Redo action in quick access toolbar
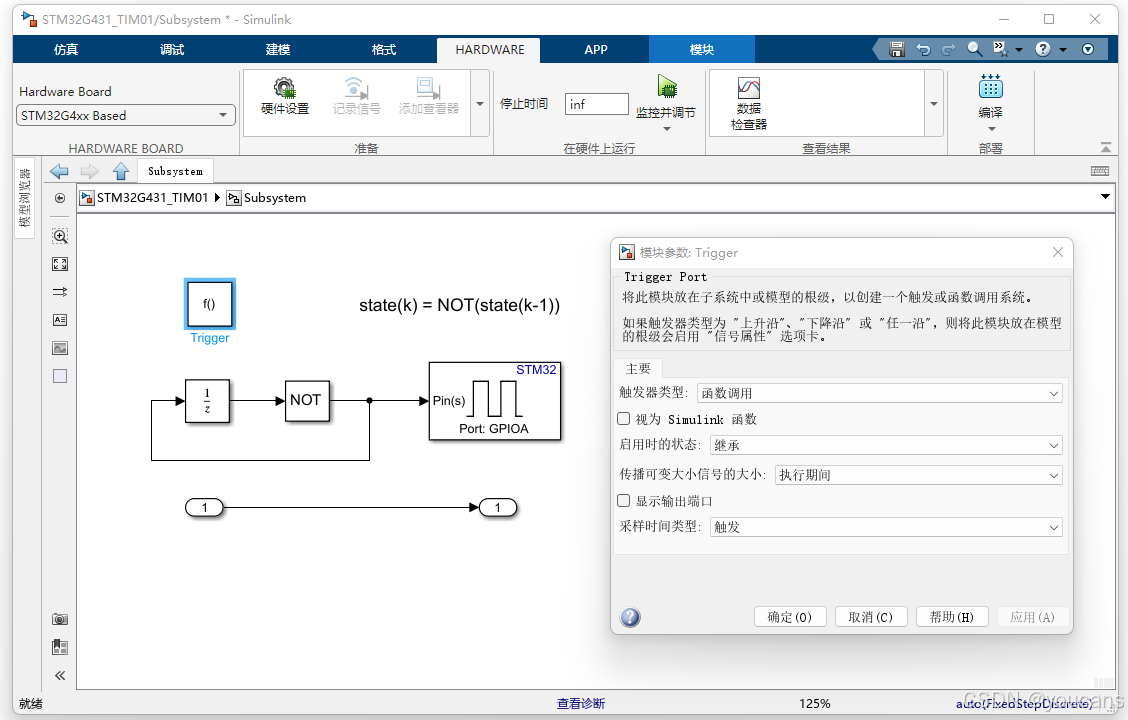The image size is (1128, 720). pyautogui.click(x=949, y=49)
